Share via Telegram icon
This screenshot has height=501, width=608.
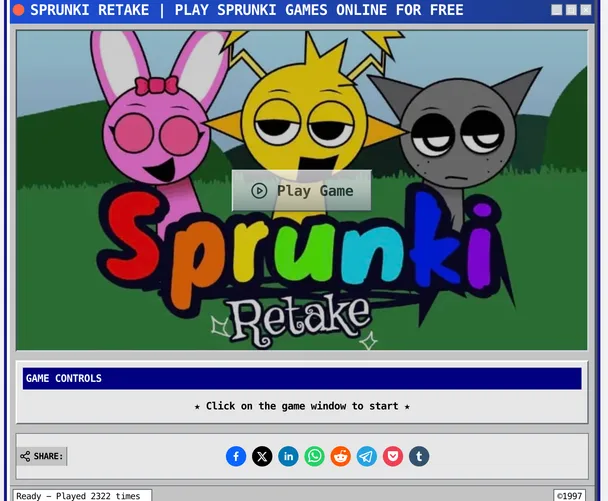click(367, 456)
